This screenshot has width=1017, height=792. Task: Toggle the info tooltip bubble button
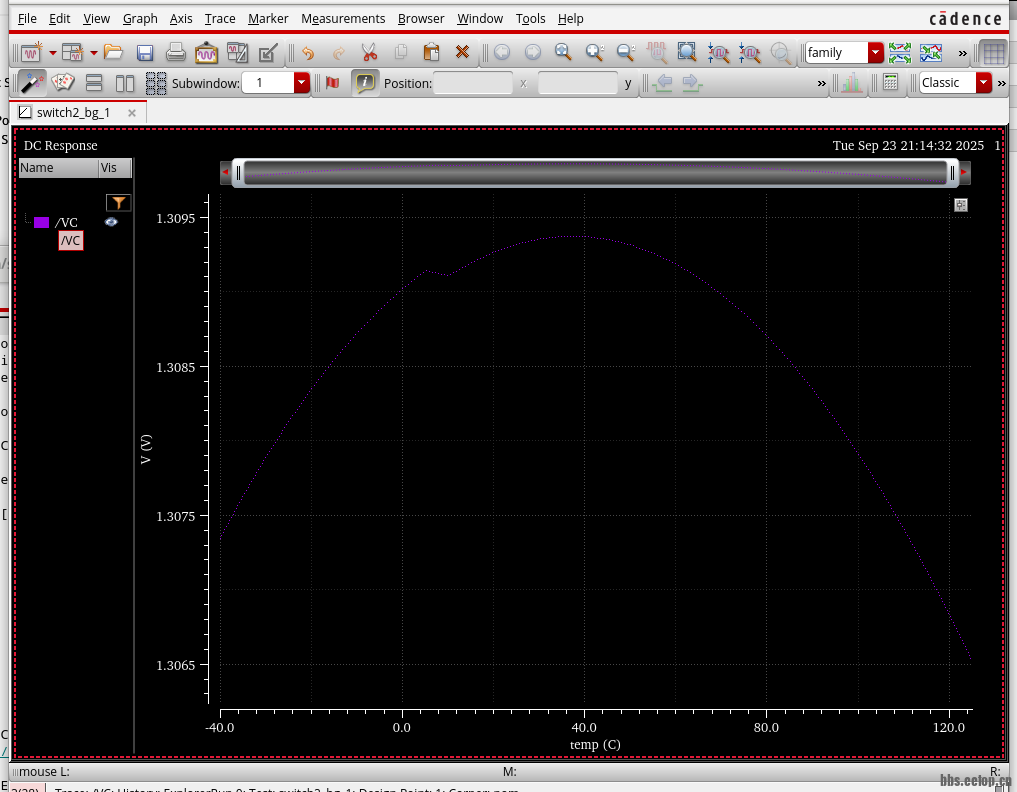point(365,83)
